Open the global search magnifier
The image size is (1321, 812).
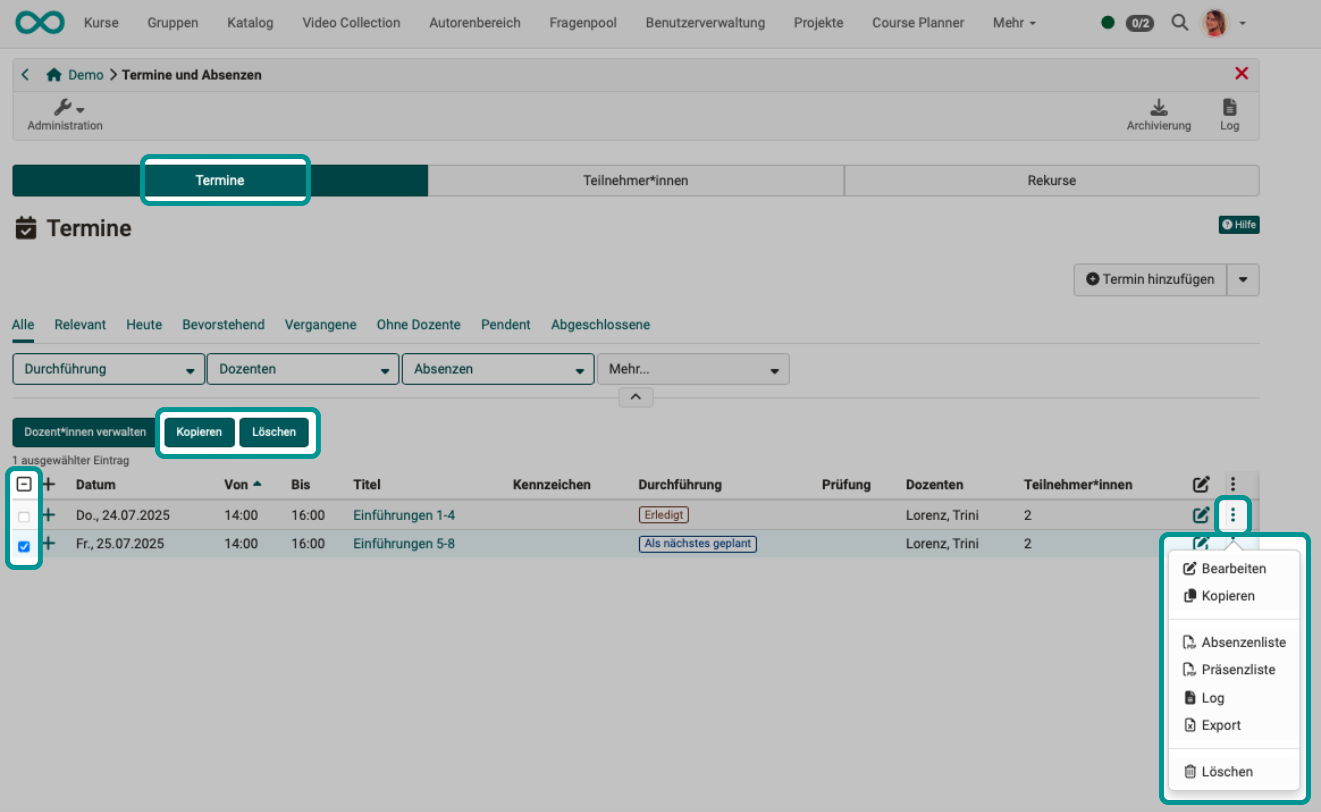tap(1179, 22)
